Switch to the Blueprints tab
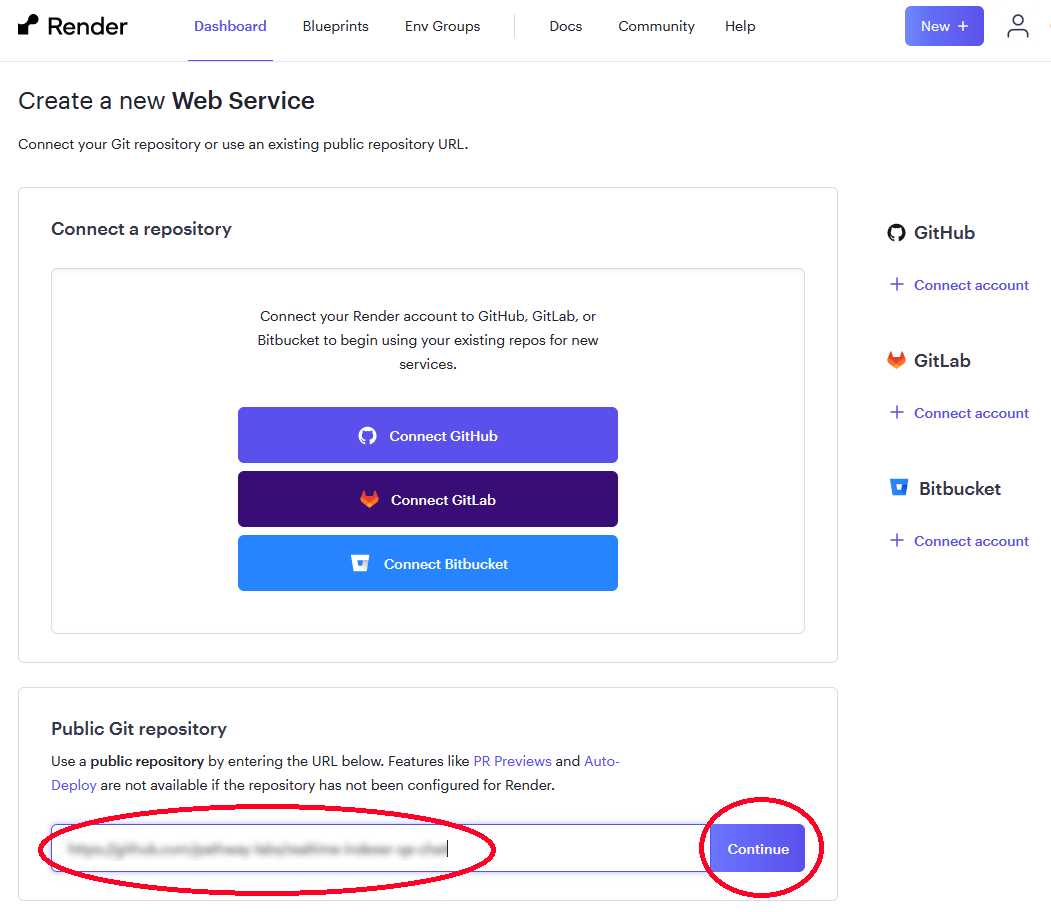The height and width of the screenshot is (912, 1051). 335,26
